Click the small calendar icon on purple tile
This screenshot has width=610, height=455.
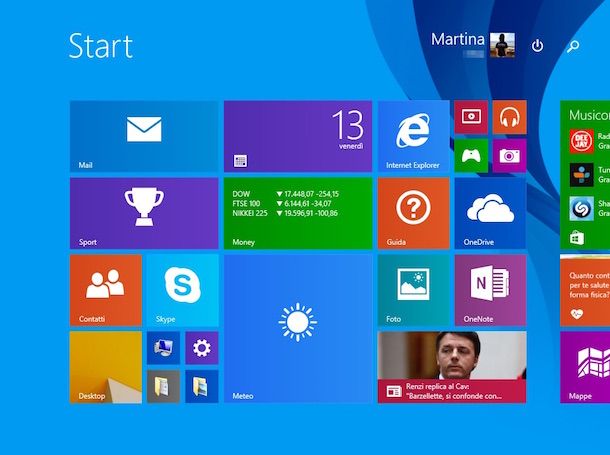pos(240,161)
